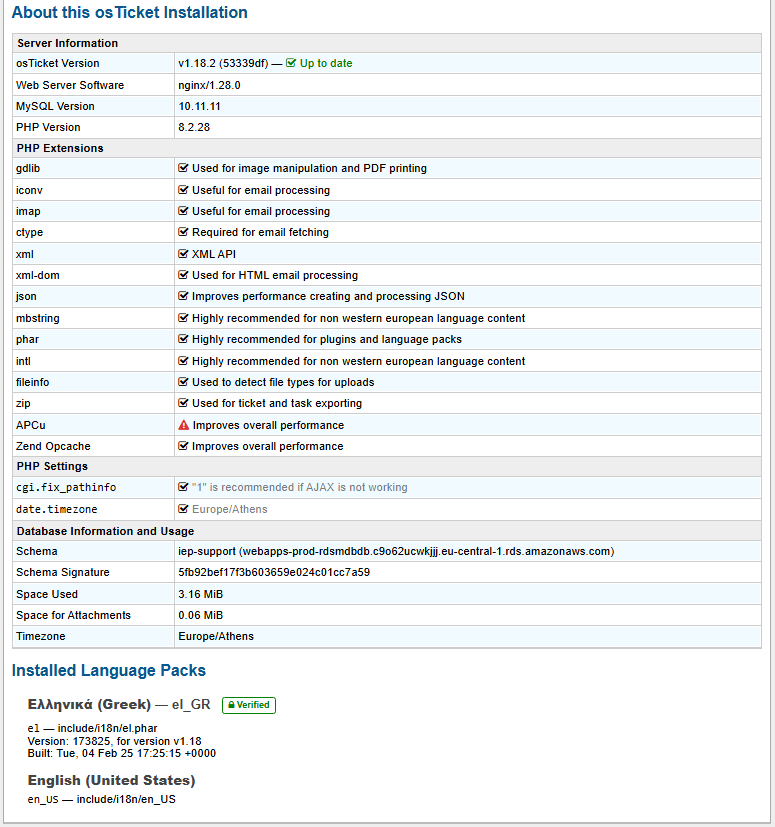Click the checkmark for cgi.fix_pathinfo setting
Viewport: 775px width, 827px height.
(183, 487)
